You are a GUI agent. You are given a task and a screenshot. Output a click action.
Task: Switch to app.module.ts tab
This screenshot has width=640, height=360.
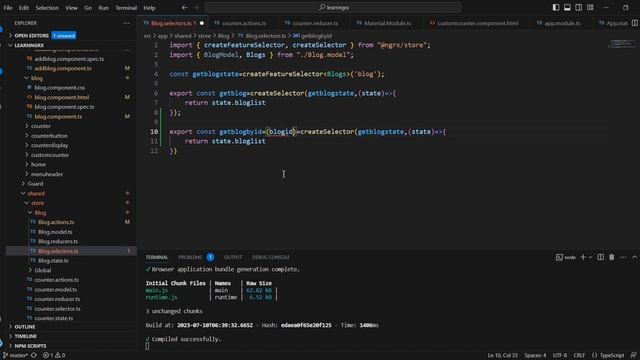click(562, 23)
